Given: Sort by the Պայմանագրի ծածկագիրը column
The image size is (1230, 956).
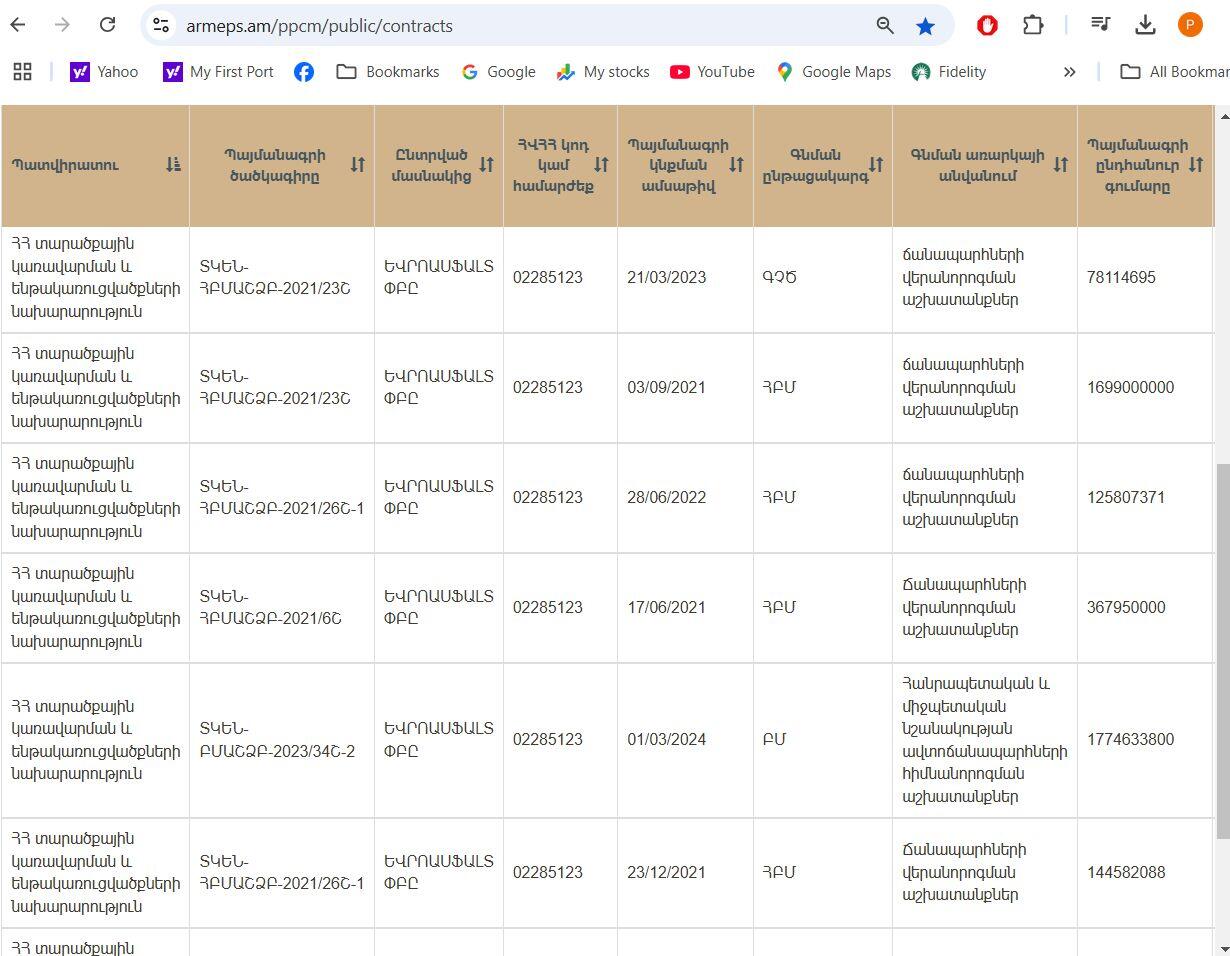Looking at the screenshot, I should [x=357, y=165].
